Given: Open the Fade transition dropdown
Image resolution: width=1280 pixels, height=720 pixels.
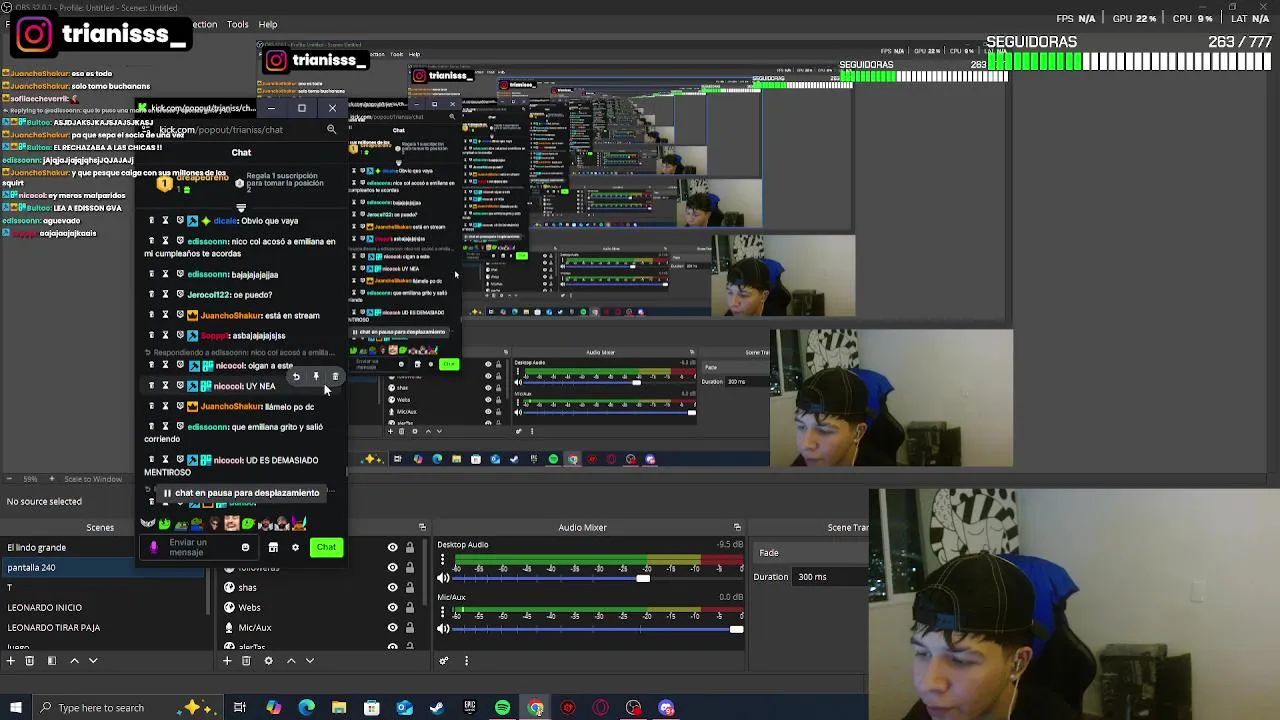Looking at the screenshot, I should point(810,552).
